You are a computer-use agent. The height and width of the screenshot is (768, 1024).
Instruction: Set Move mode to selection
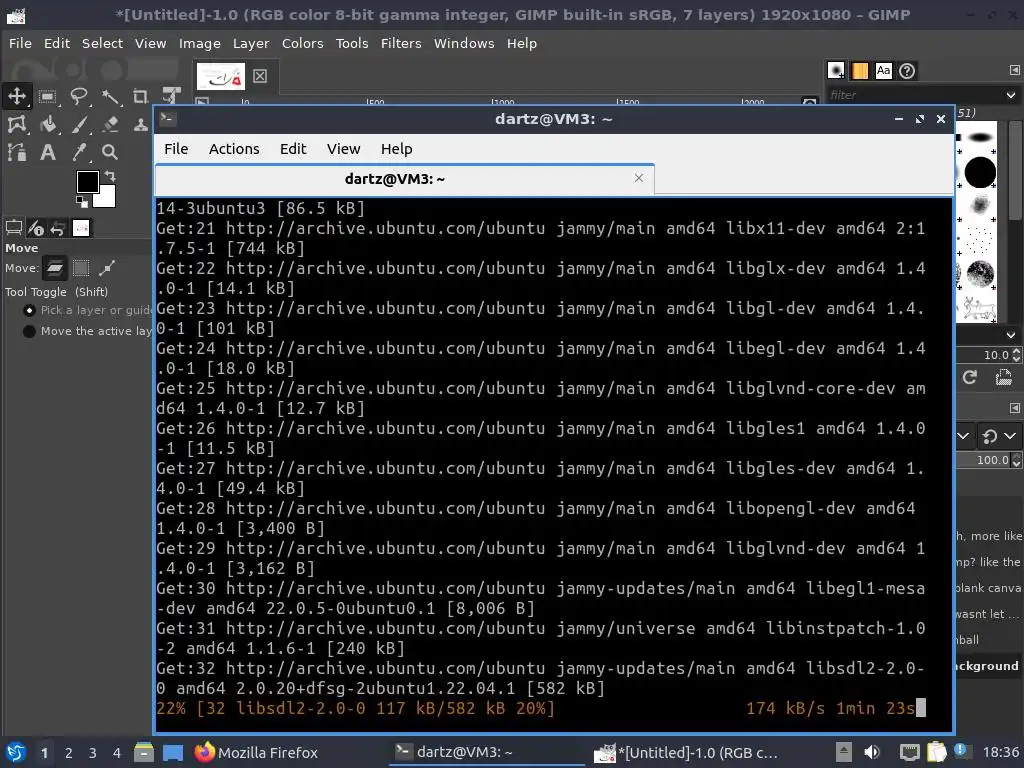(x=81, y=268)
